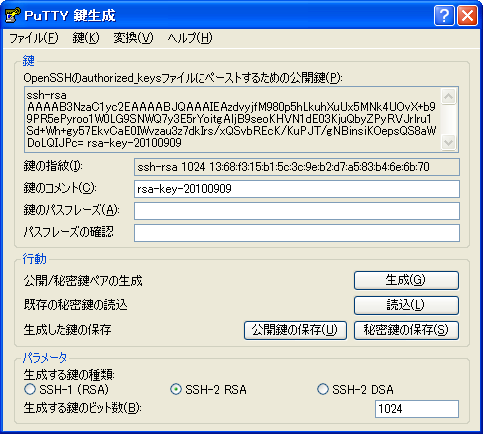Focus the 鍵のパスフレーズ input field
Image resolution: width=483 pixels, height=434 pixels.
(x=297, y=211)
